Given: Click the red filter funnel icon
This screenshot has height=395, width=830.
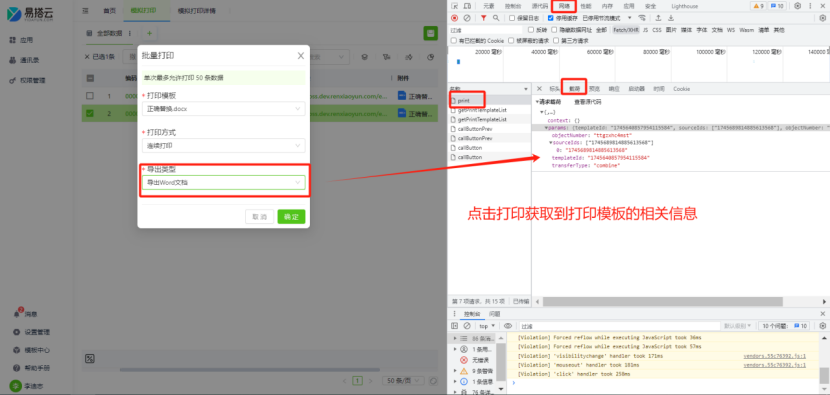Looking at the screenshot, I should tap(483, 18).
